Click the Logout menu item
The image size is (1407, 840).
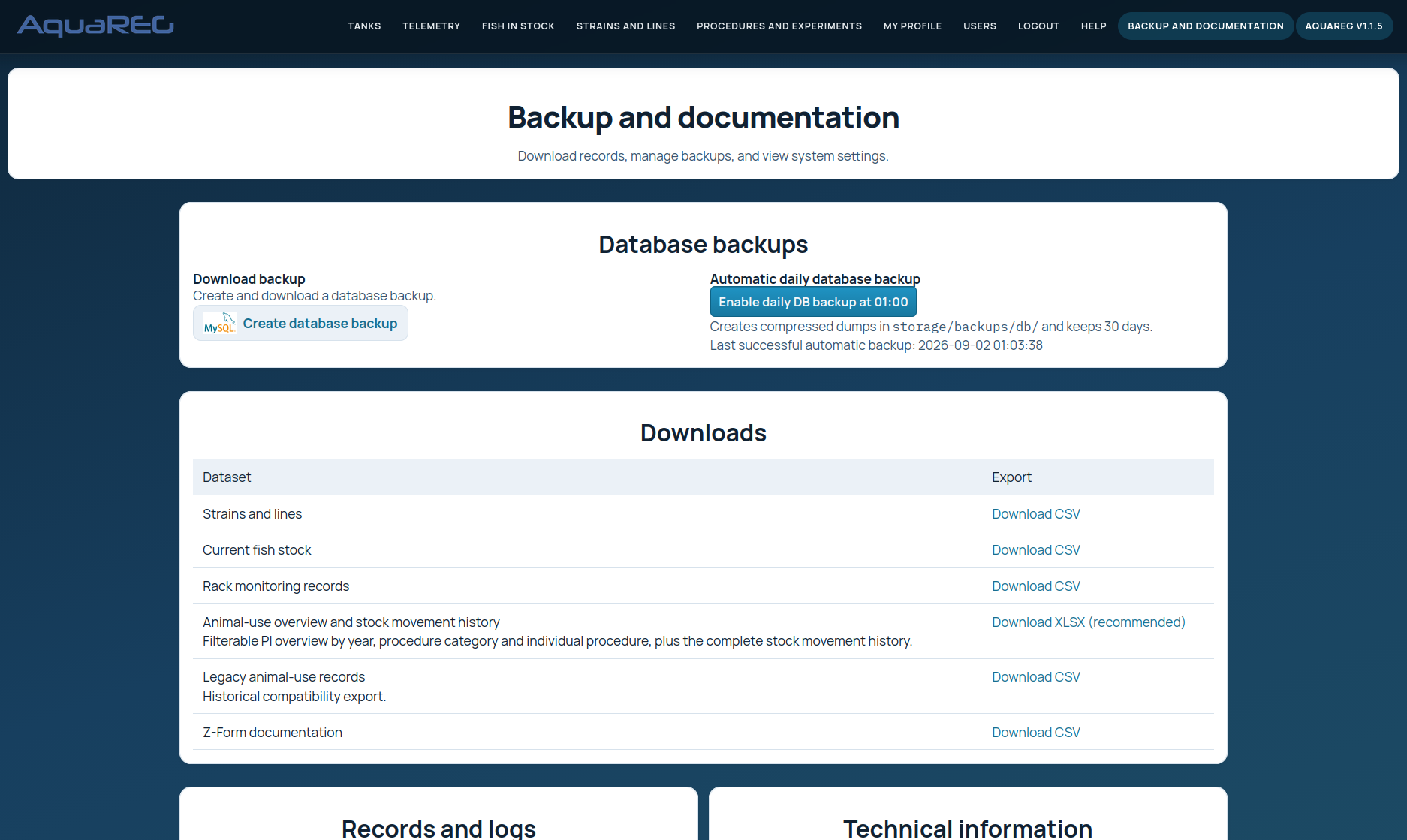[1038, 26]
